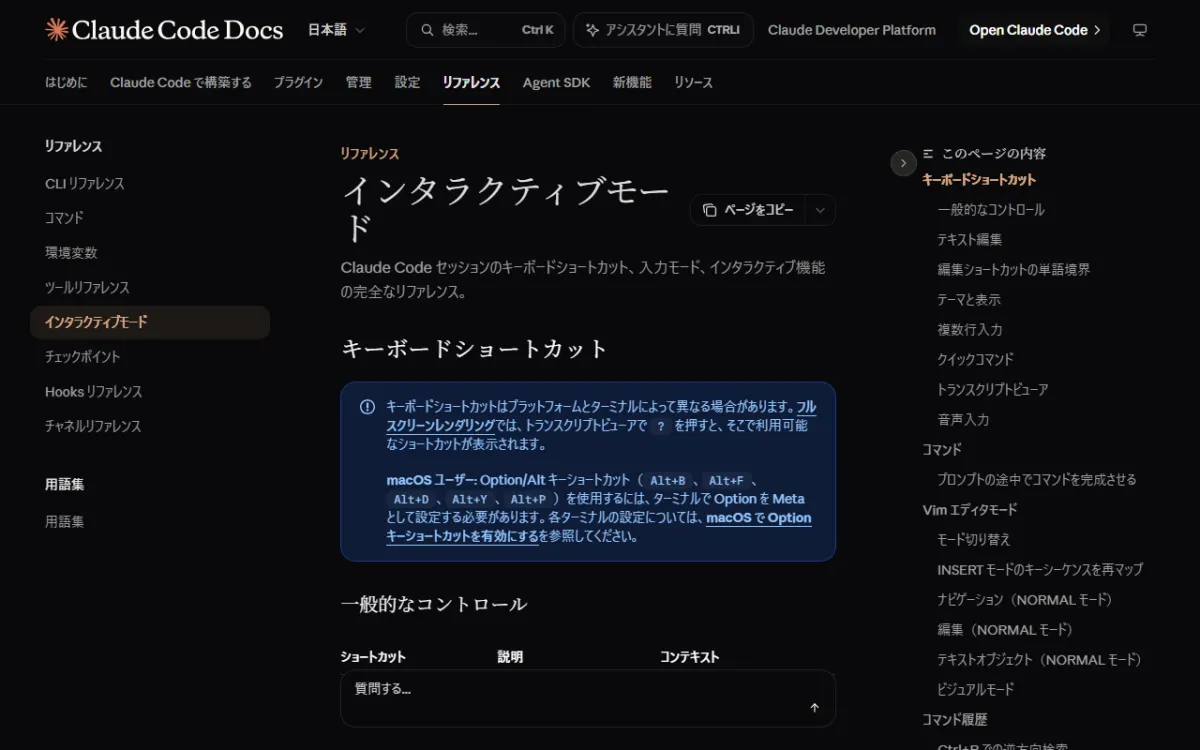Jump to INSERT モードのキーシーケンスを再マップ
The width and height of the screenshot is (1200, 750).
[1039, 570]
